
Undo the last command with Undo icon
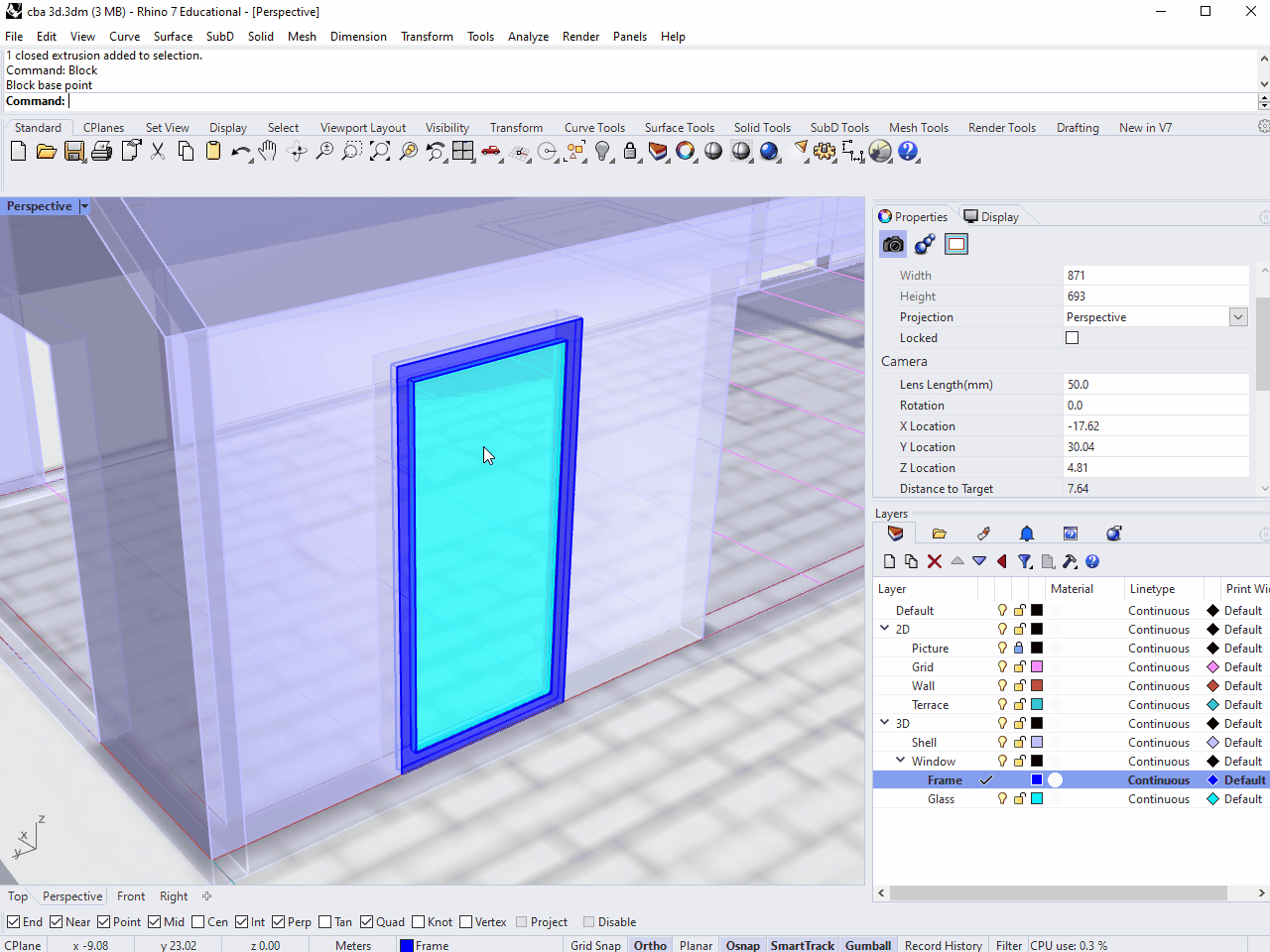pyautogui.click(x=239, y=151)
